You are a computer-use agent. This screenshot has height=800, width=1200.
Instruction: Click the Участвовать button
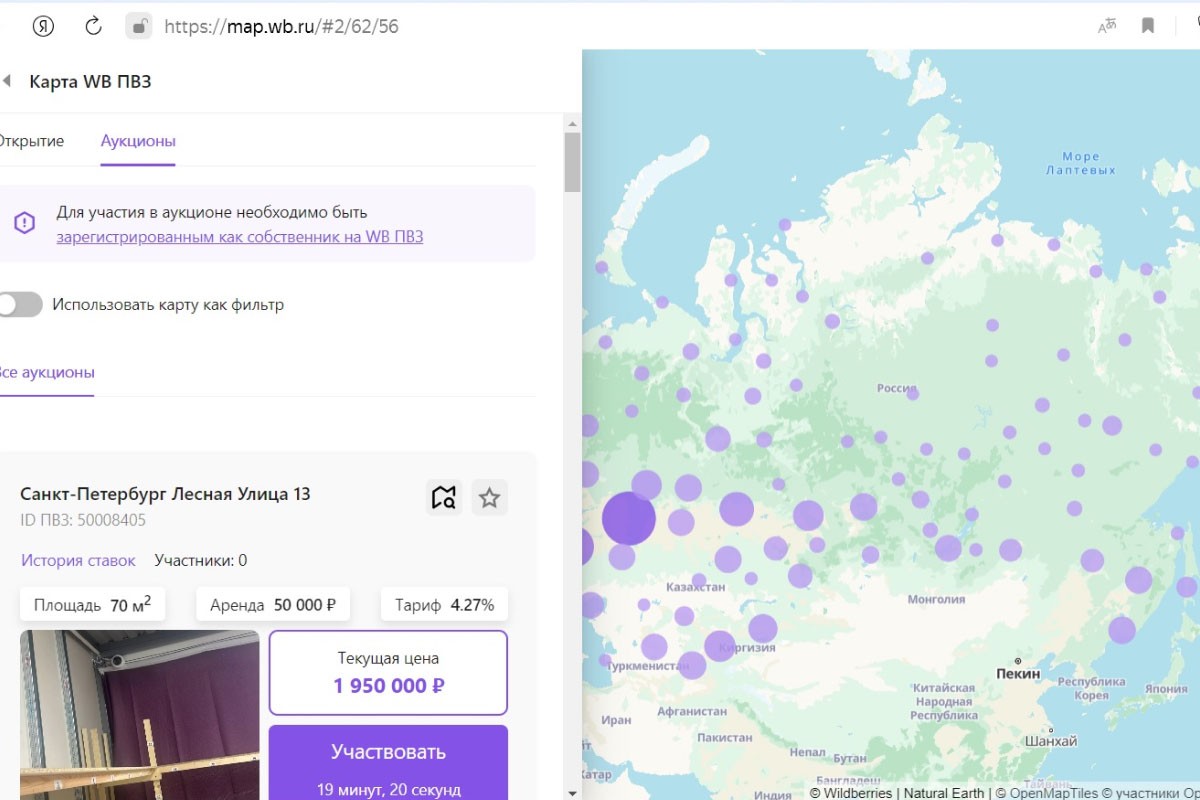tap(388, 763)
